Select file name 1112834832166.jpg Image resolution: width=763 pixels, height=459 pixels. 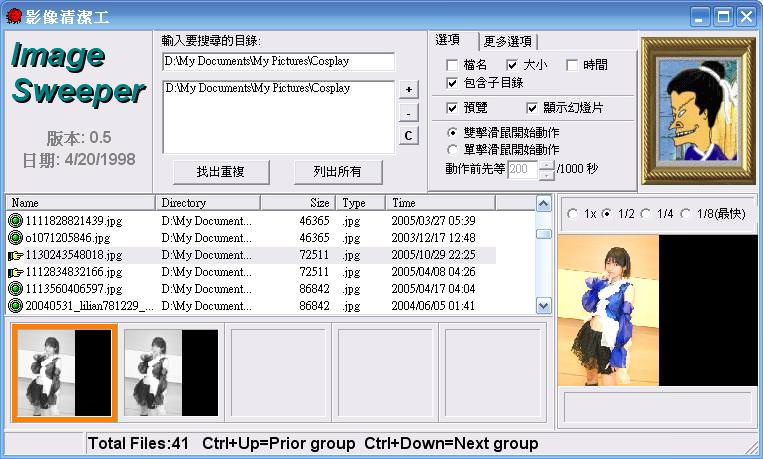(73, 272)
